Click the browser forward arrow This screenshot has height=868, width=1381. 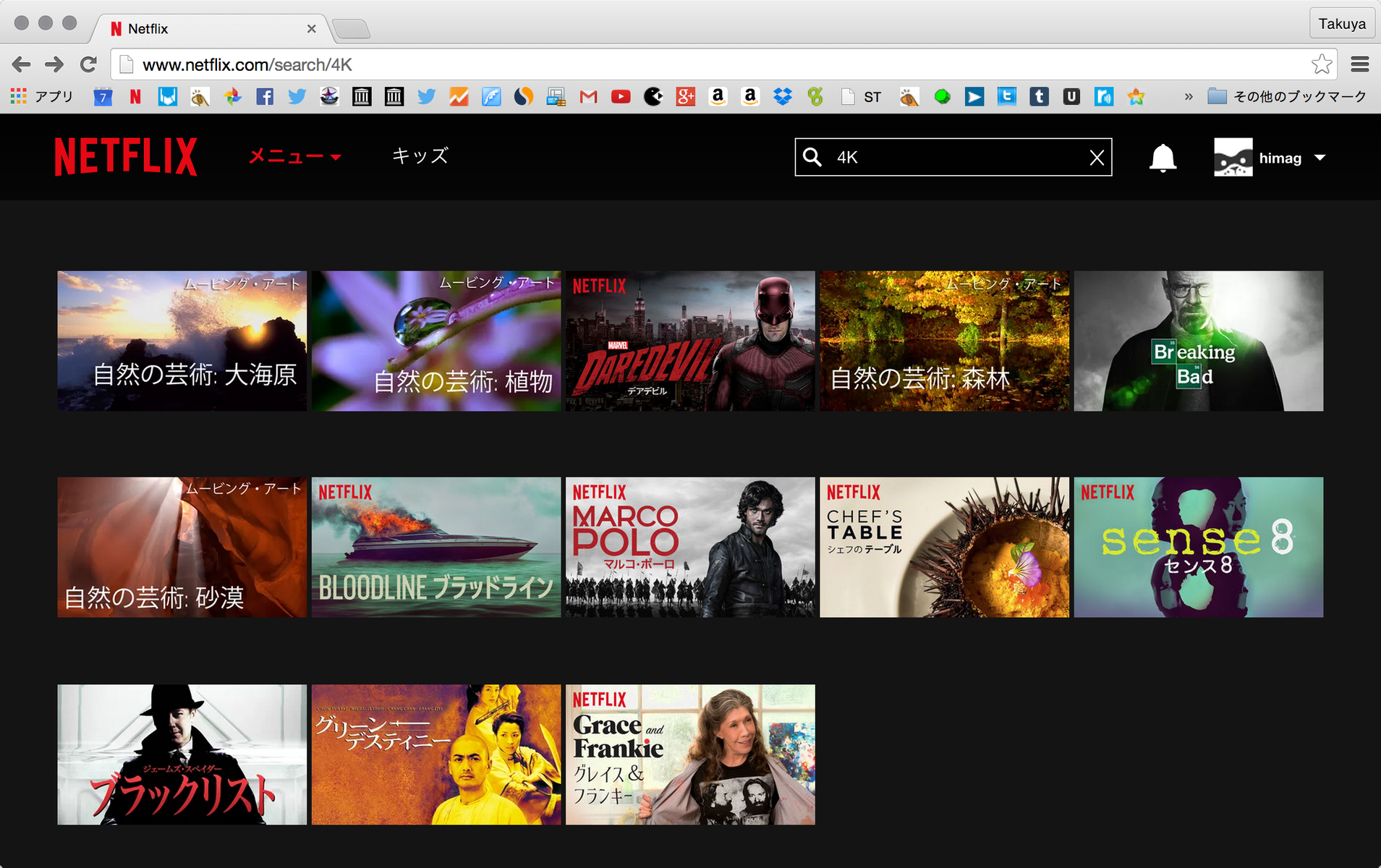coord(54,64)
